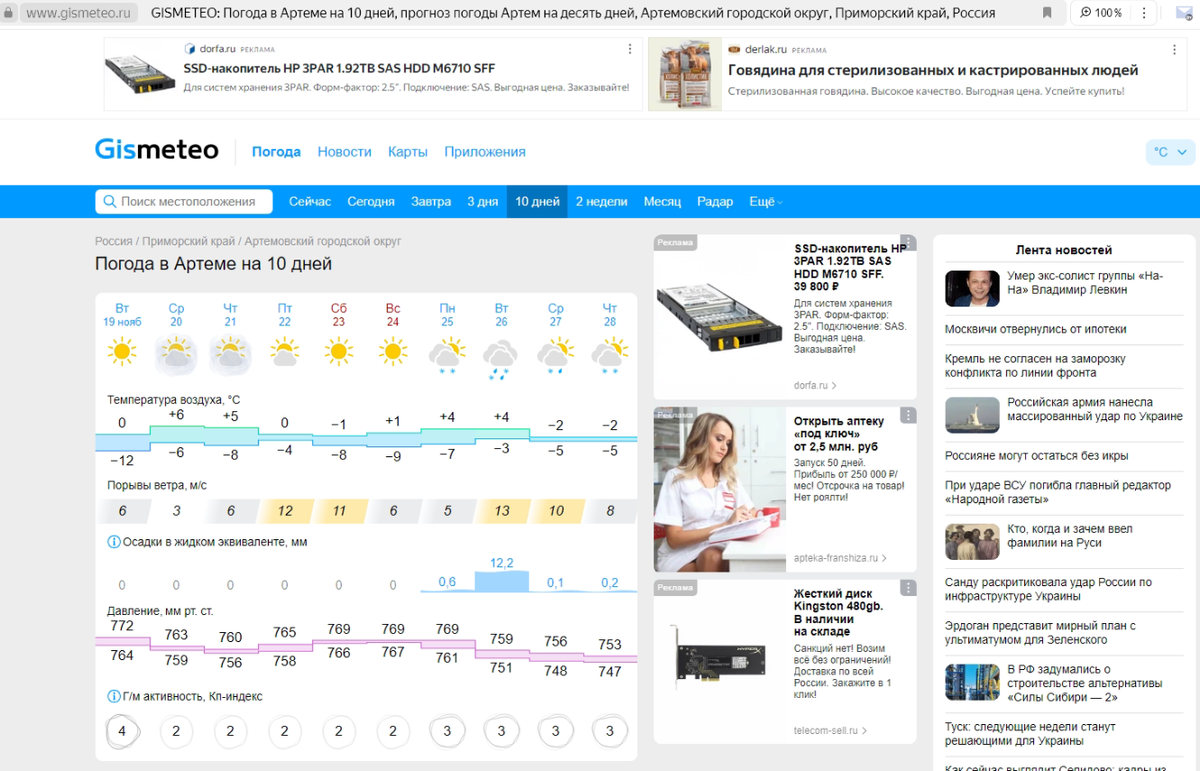Select the snow icon for Thursday 28
This screenshot has height=771, width=1200.
pos(608,357)
